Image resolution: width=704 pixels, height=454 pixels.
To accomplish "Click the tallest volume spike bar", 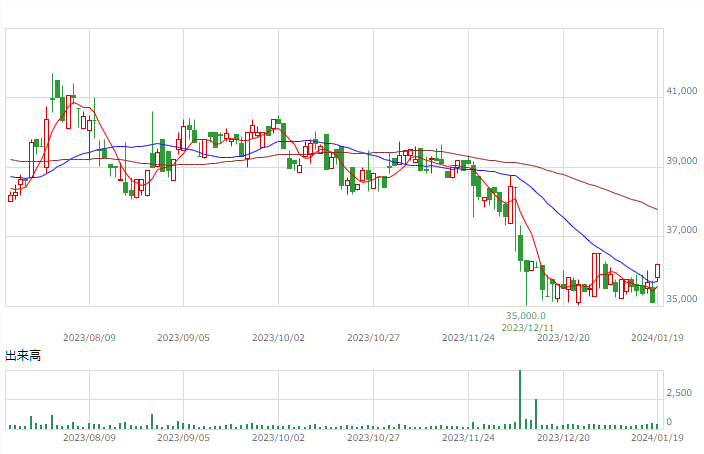I will (x=520, y=400).
